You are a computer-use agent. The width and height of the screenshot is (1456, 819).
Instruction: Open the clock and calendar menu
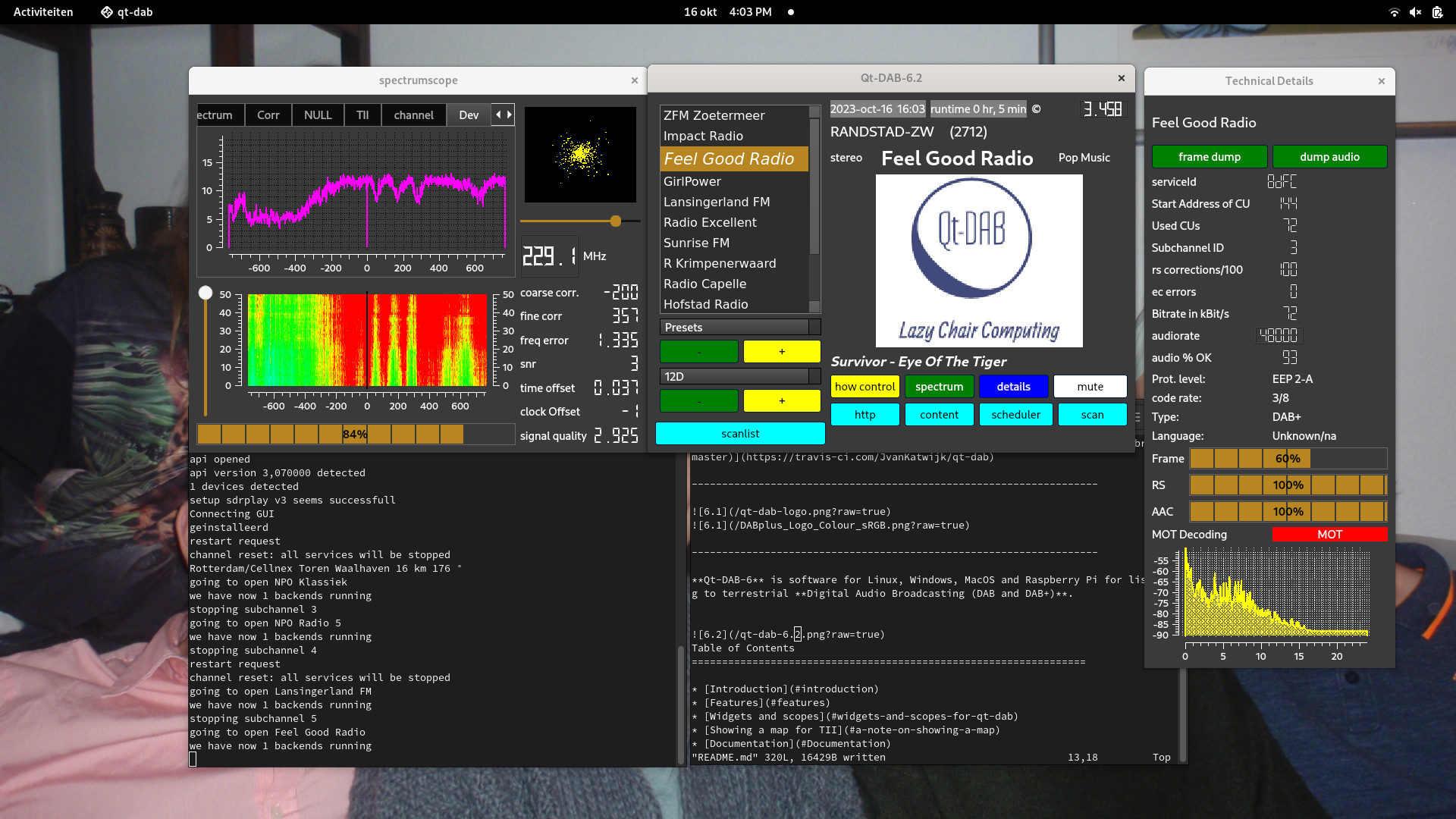coord(727,12)
